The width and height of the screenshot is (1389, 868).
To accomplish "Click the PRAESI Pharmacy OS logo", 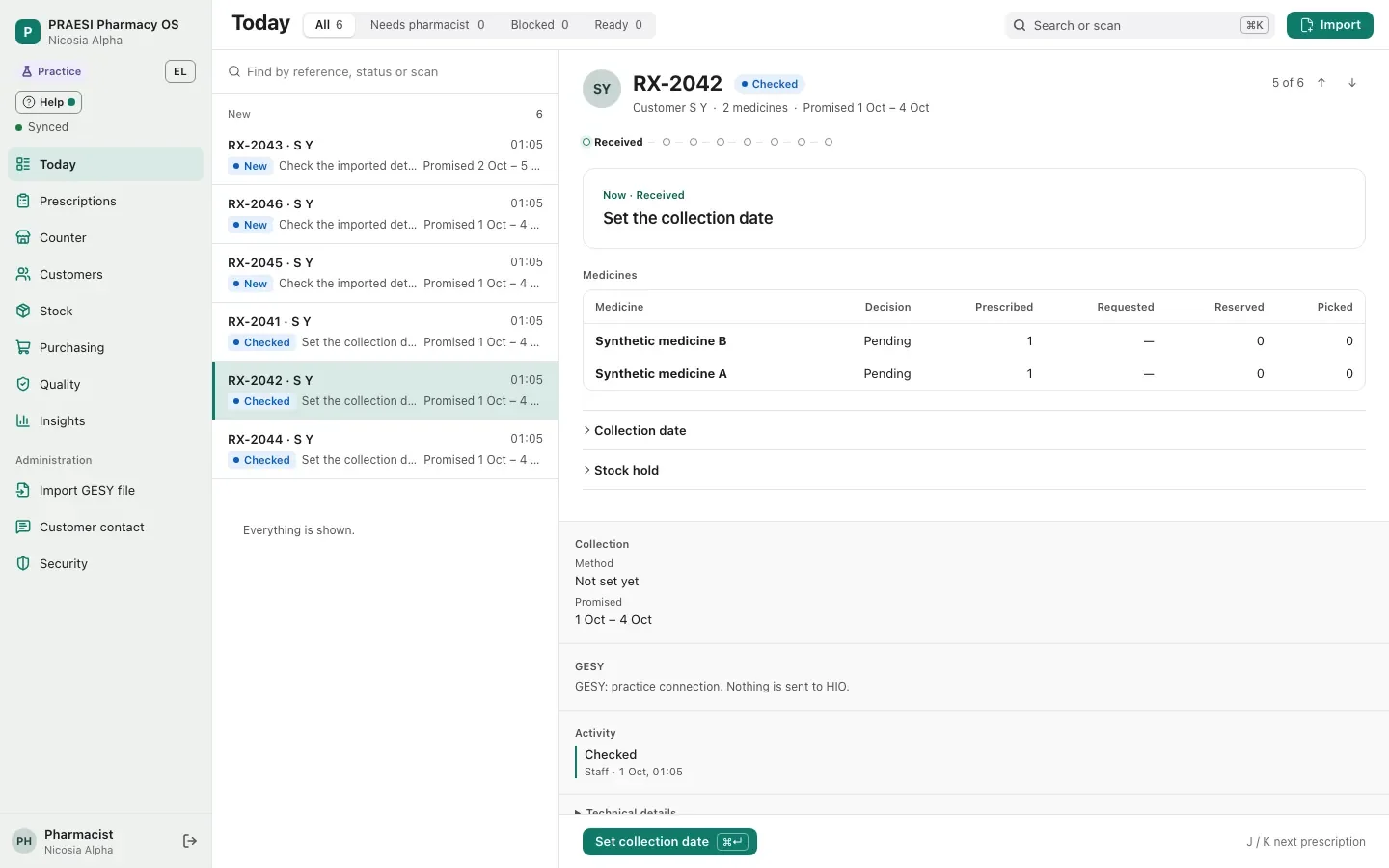I will 27,32.
